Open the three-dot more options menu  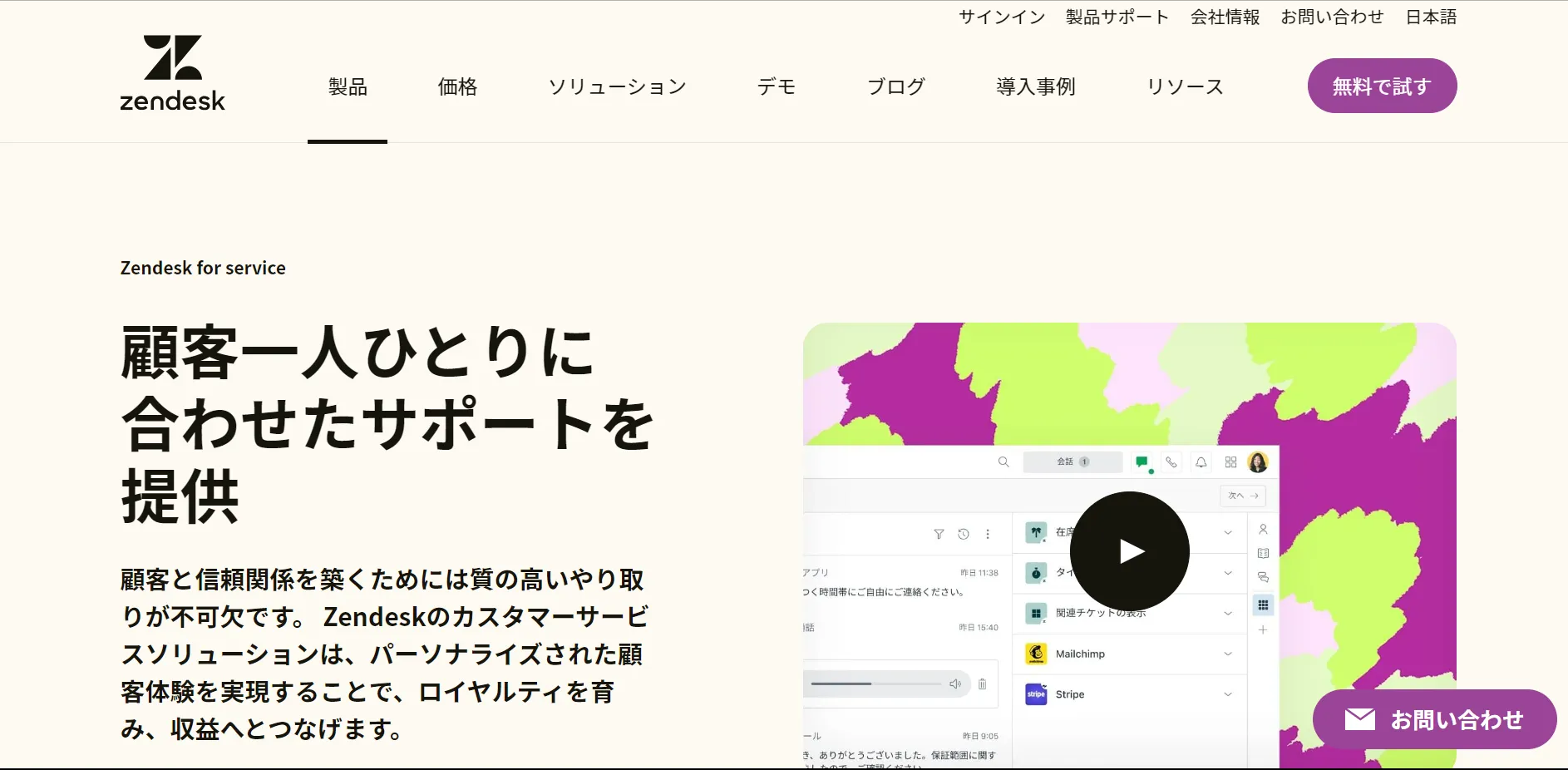[988, 534]
